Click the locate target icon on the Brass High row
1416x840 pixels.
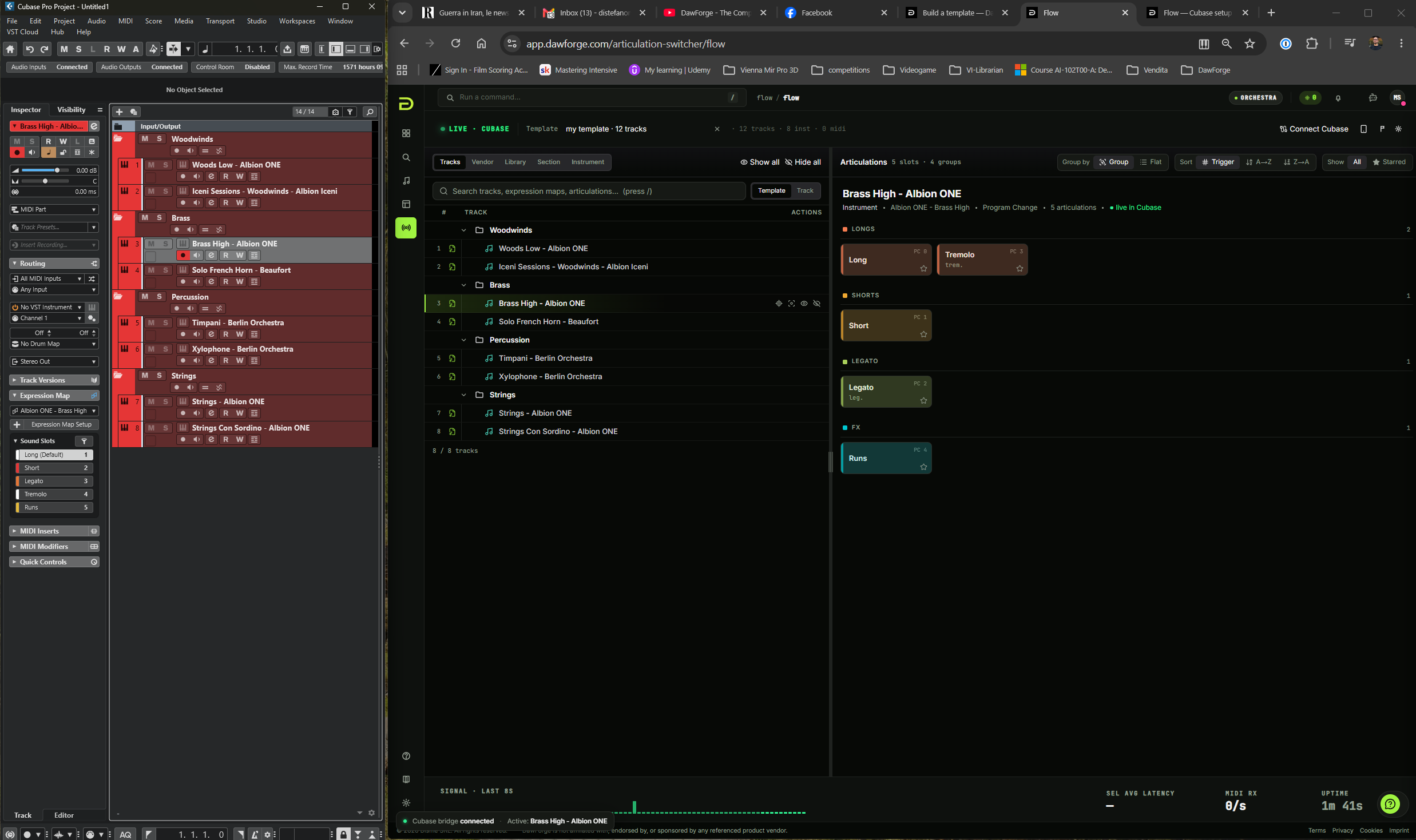[779, 304]
